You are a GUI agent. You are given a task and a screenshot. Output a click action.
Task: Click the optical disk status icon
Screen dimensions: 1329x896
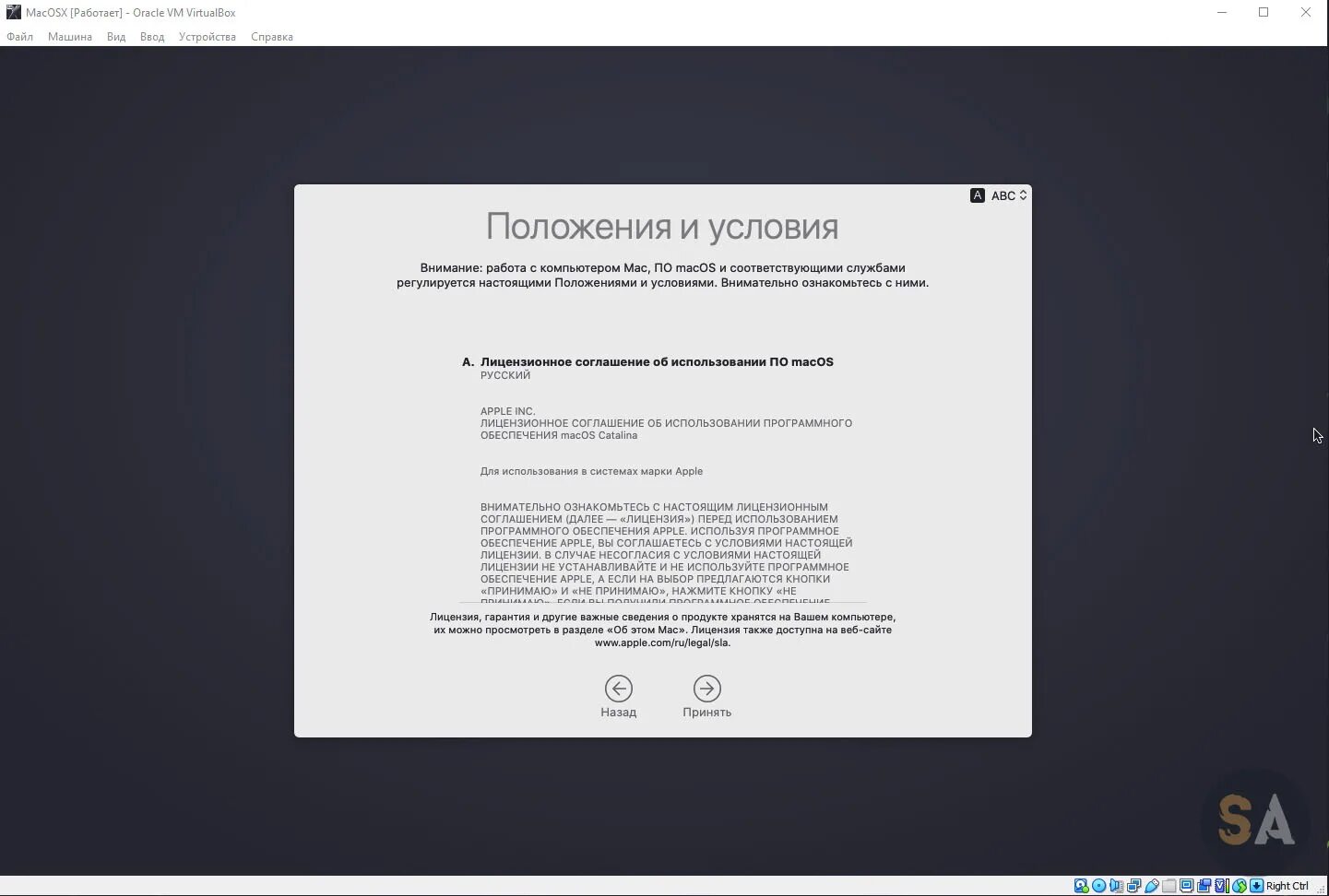tap(1099, 886)
